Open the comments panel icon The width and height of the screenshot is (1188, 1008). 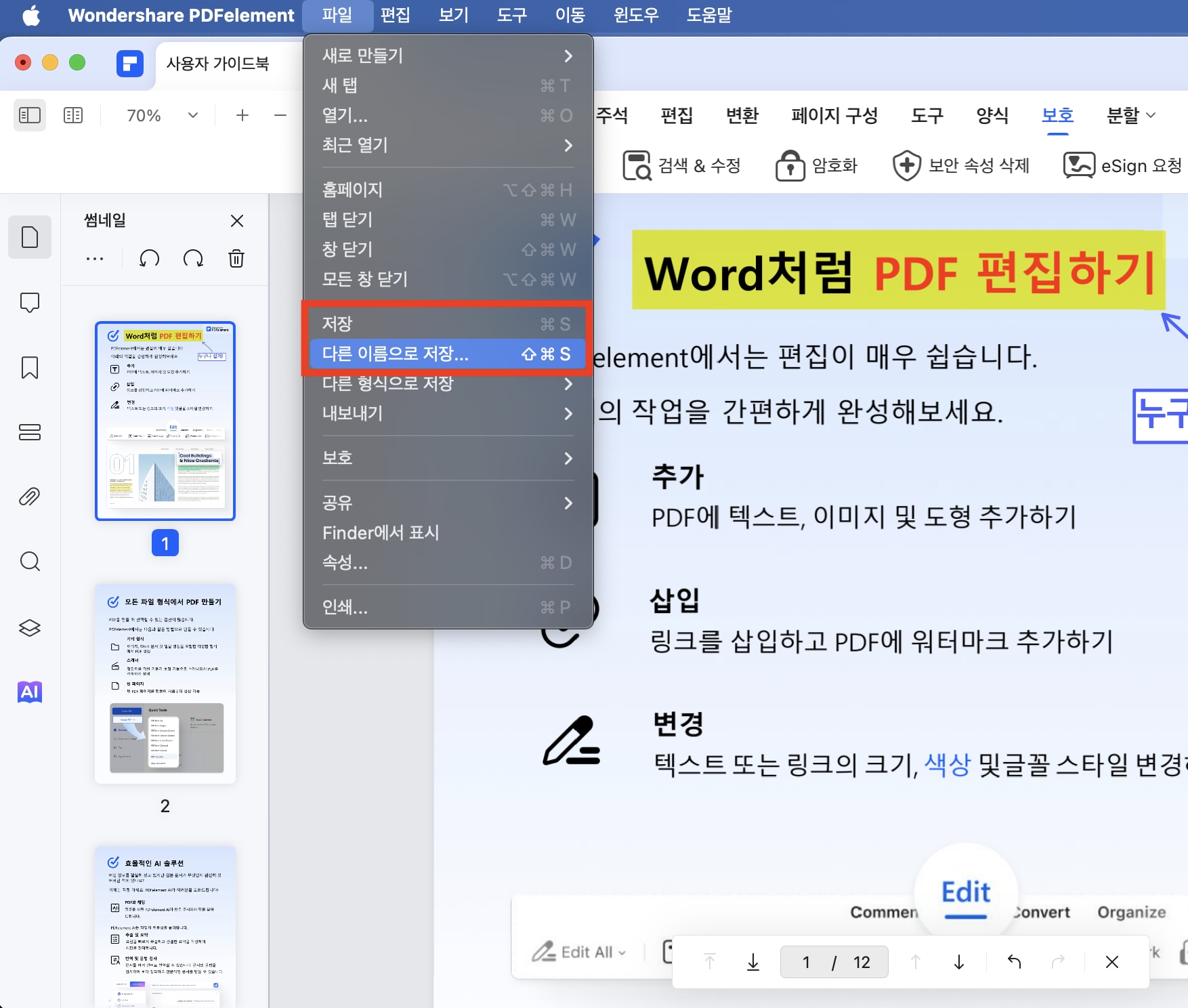30,302
